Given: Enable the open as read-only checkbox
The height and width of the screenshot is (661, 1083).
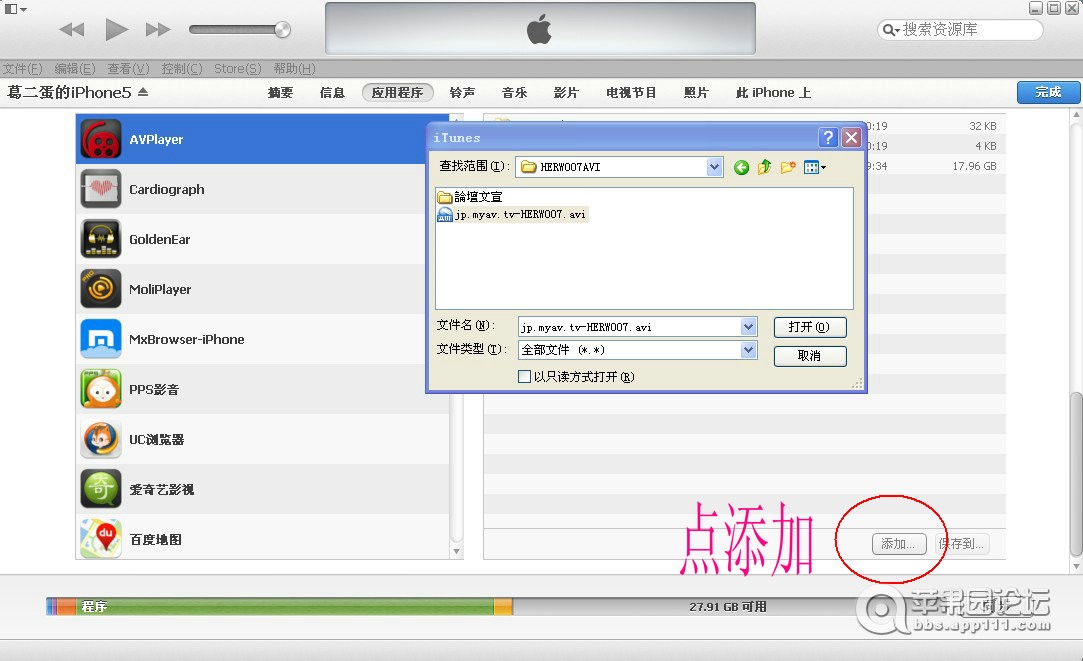Looking at the screenshot, I should click(525, 377).
